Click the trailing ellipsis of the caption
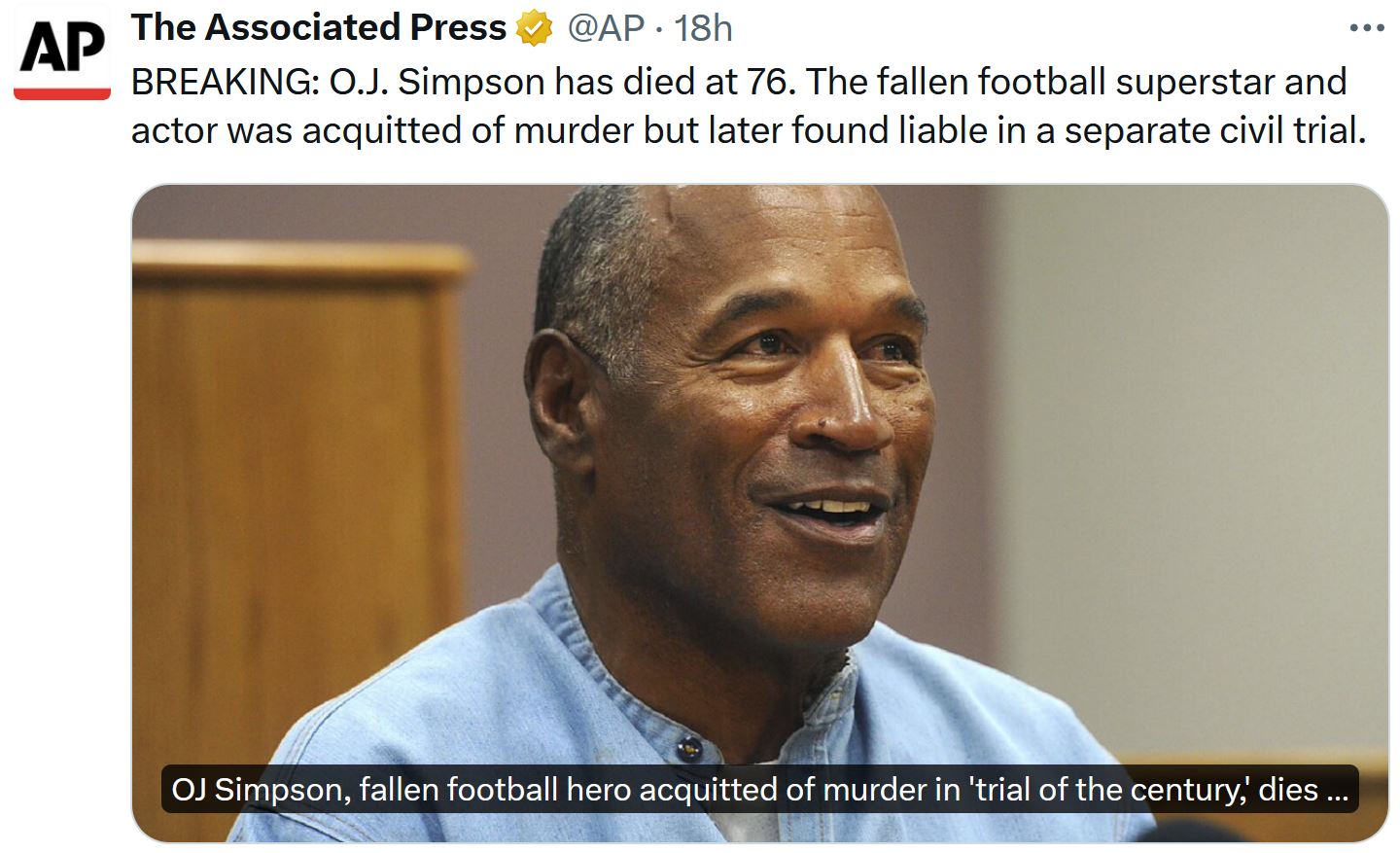1400x853 pixels. click(1337, 790)
